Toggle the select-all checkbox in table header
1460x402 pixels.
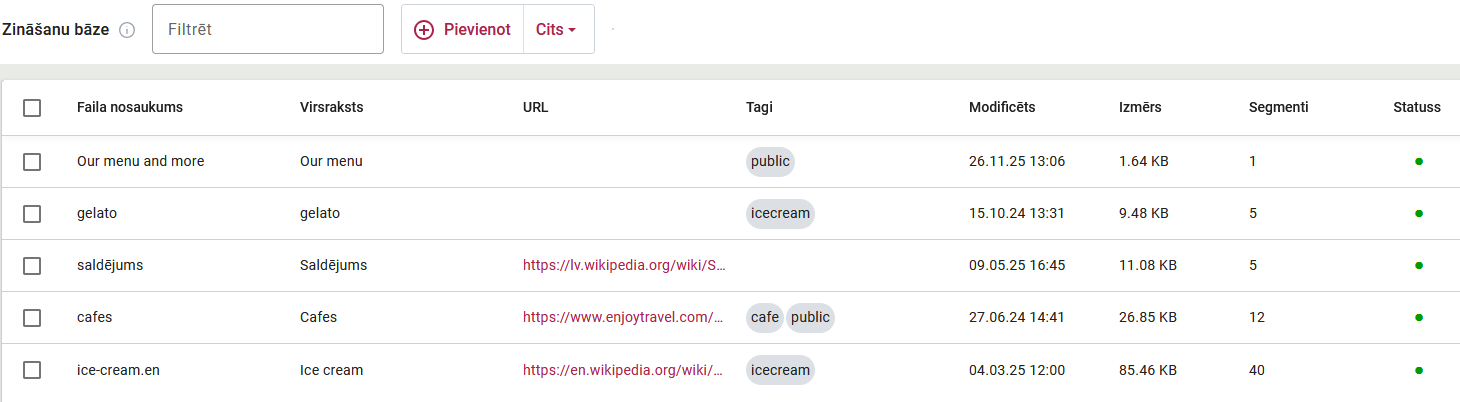pyautogui.click(x=32, y=108)
